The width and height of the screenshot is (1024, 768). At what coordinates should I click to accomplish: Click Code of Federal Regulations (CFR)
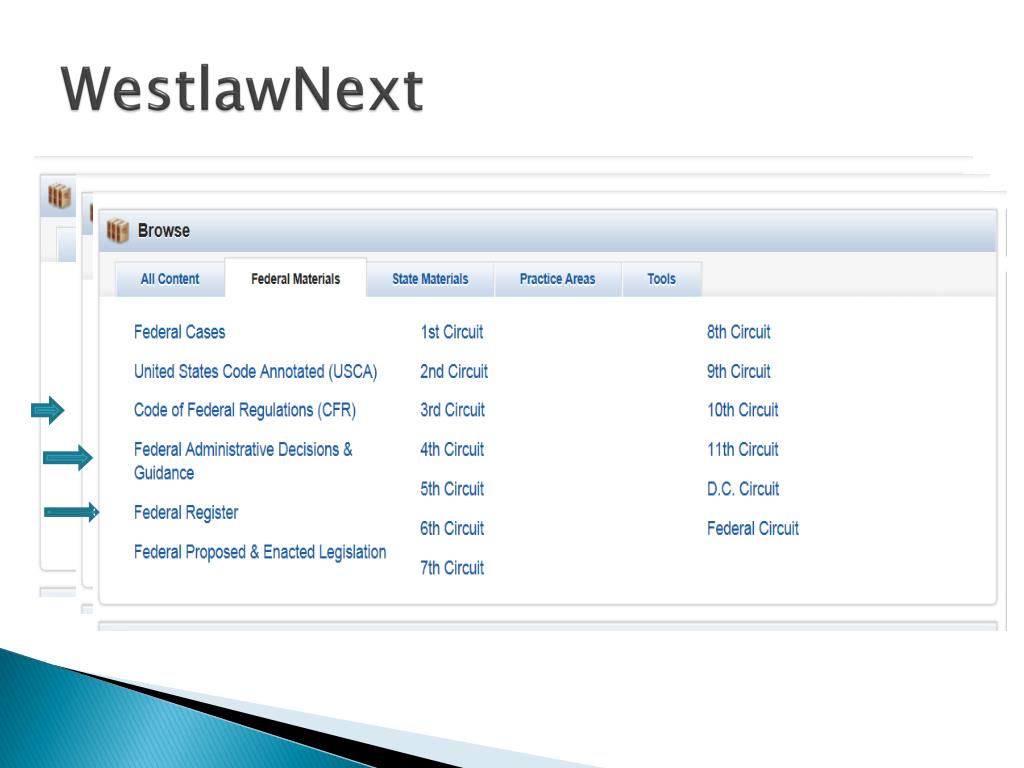(x=245, y=410)
